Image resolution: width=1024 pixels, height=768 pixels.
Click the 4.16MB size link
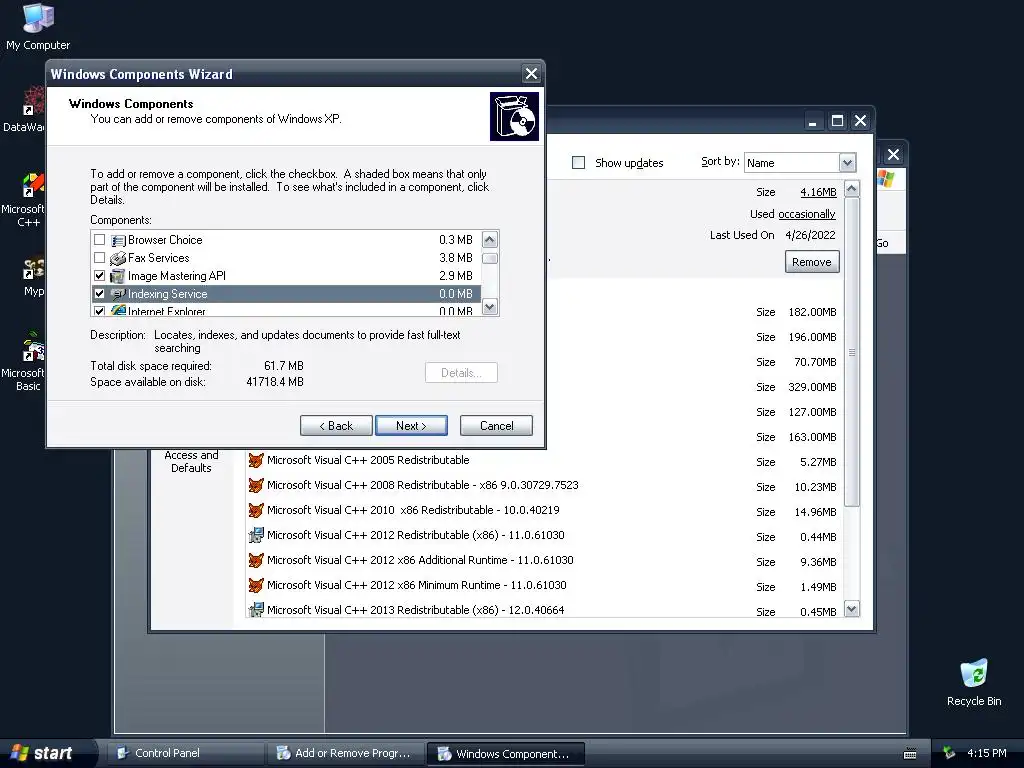coord(818,192)
